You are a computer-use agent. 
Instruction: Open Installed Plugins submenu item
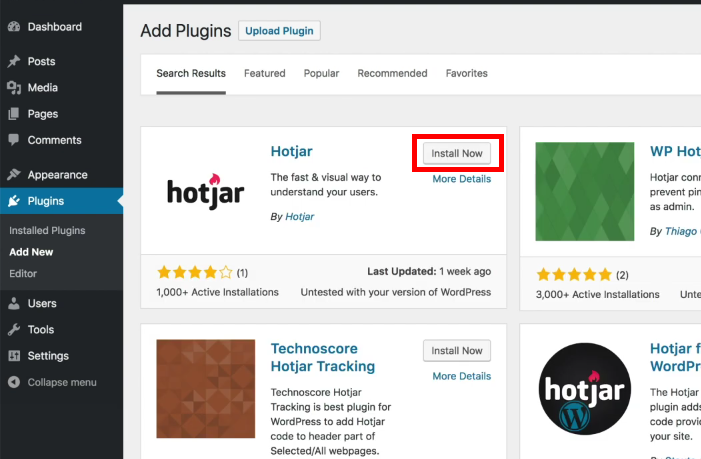point(47,230)
